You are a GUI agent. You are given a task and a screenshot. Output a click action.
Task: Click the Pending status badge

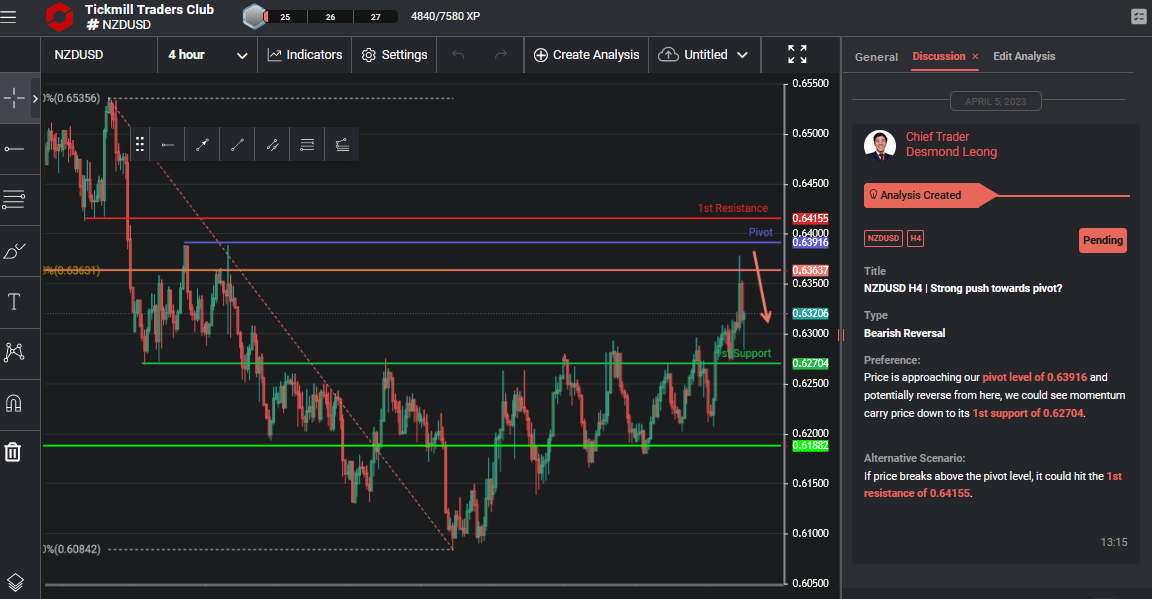pos(1103,240)
